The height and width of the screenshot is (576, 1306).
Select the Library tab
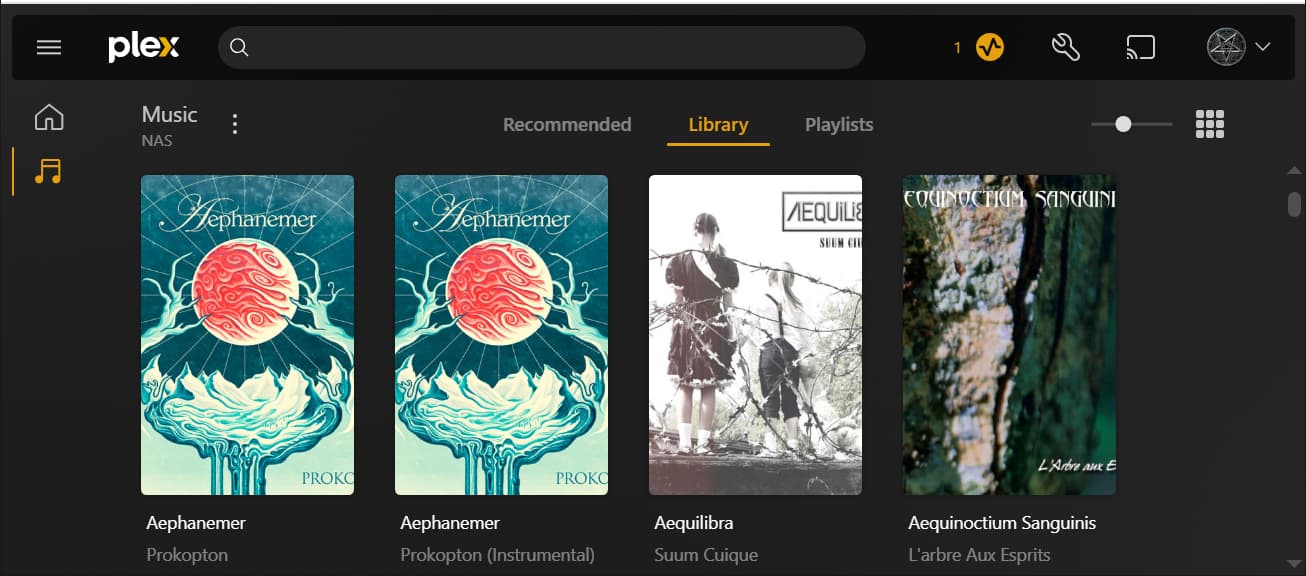tap(718, 125)
